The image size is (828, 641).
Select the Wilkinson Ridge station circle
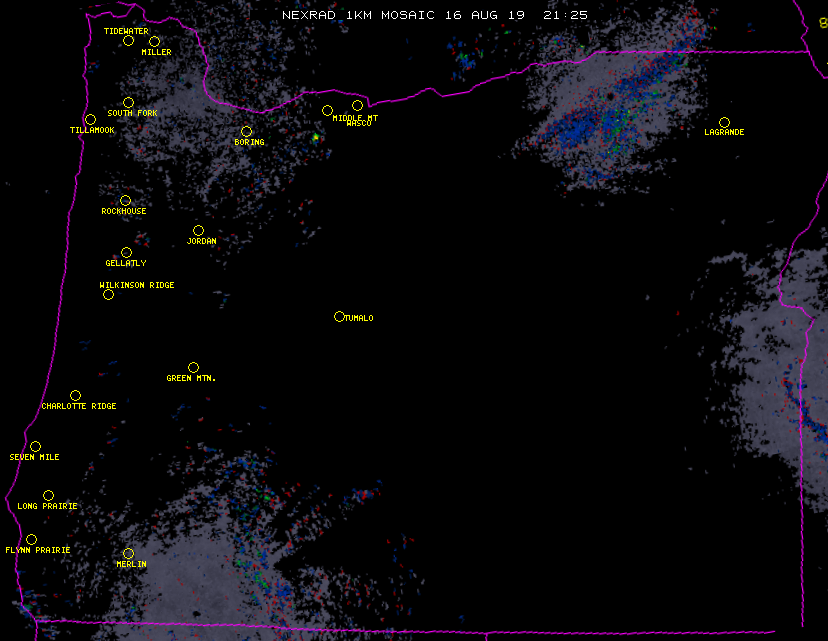[x=108, y=294]
